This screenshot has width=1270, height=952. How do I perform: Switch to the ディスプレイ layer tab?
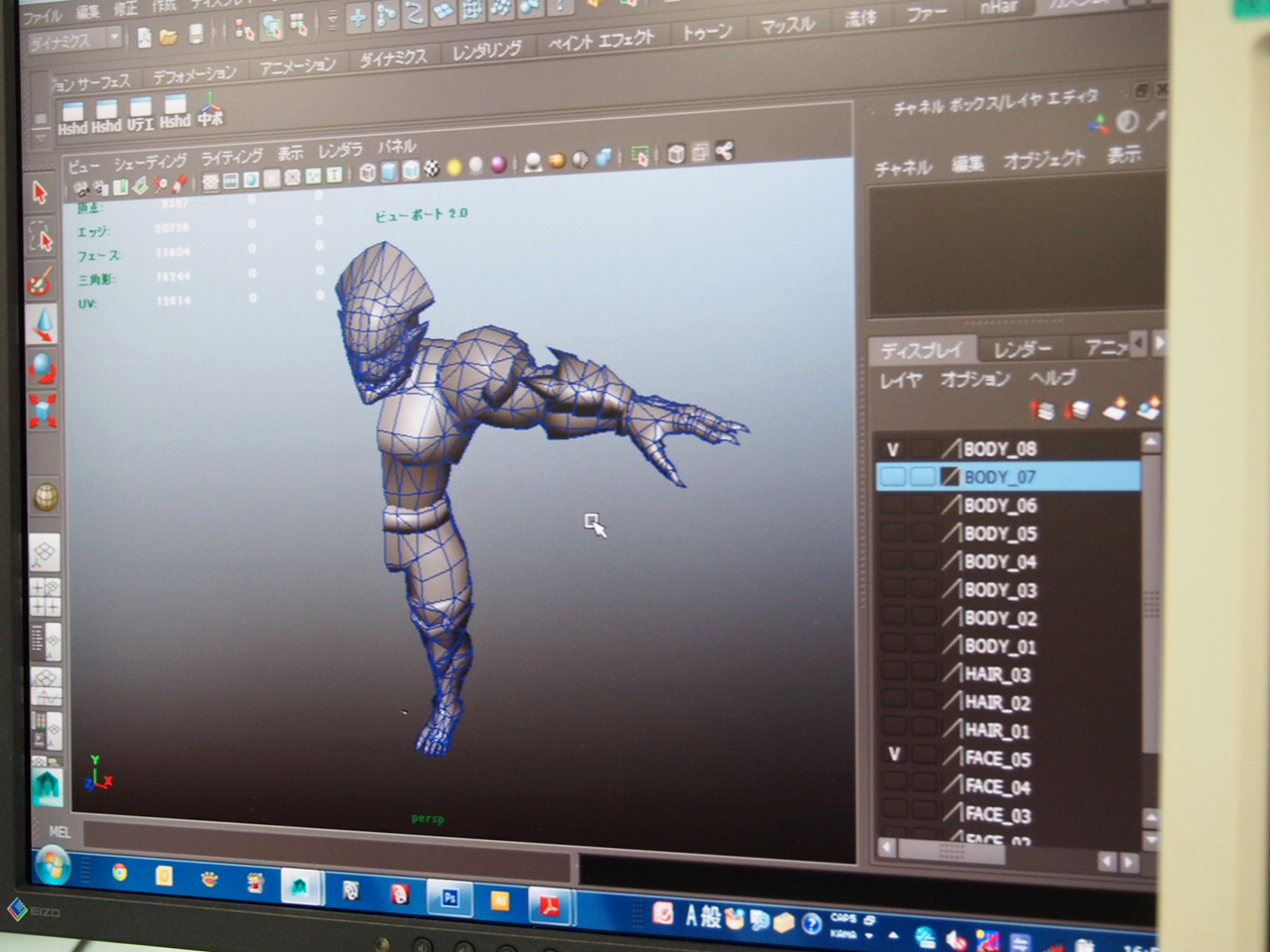click(x=922, y=351)
